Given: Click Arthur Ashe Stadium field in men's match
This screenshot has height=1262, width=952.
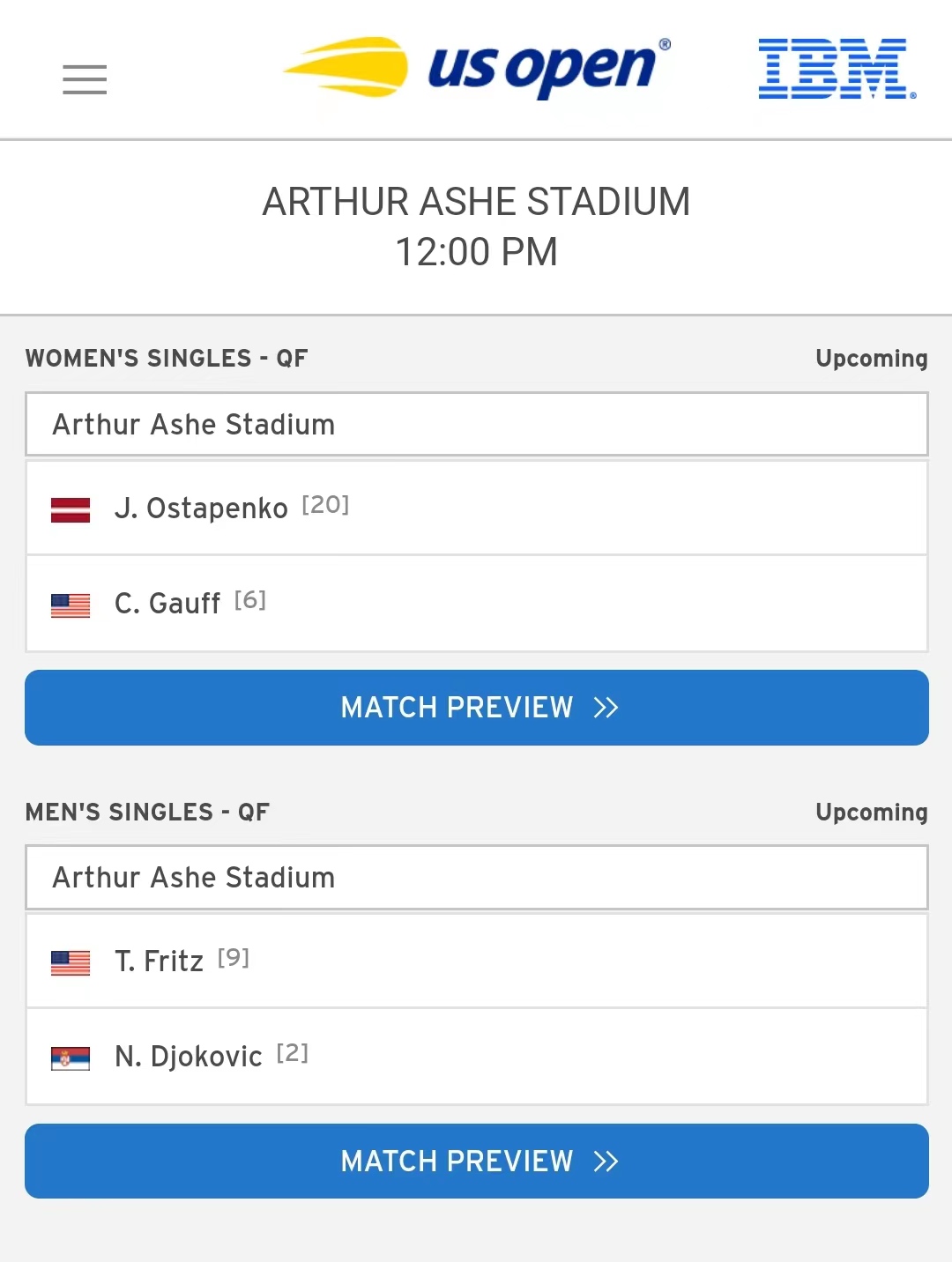Looking at the screenshot, I should pyautogui.click(x=477, y=877).
